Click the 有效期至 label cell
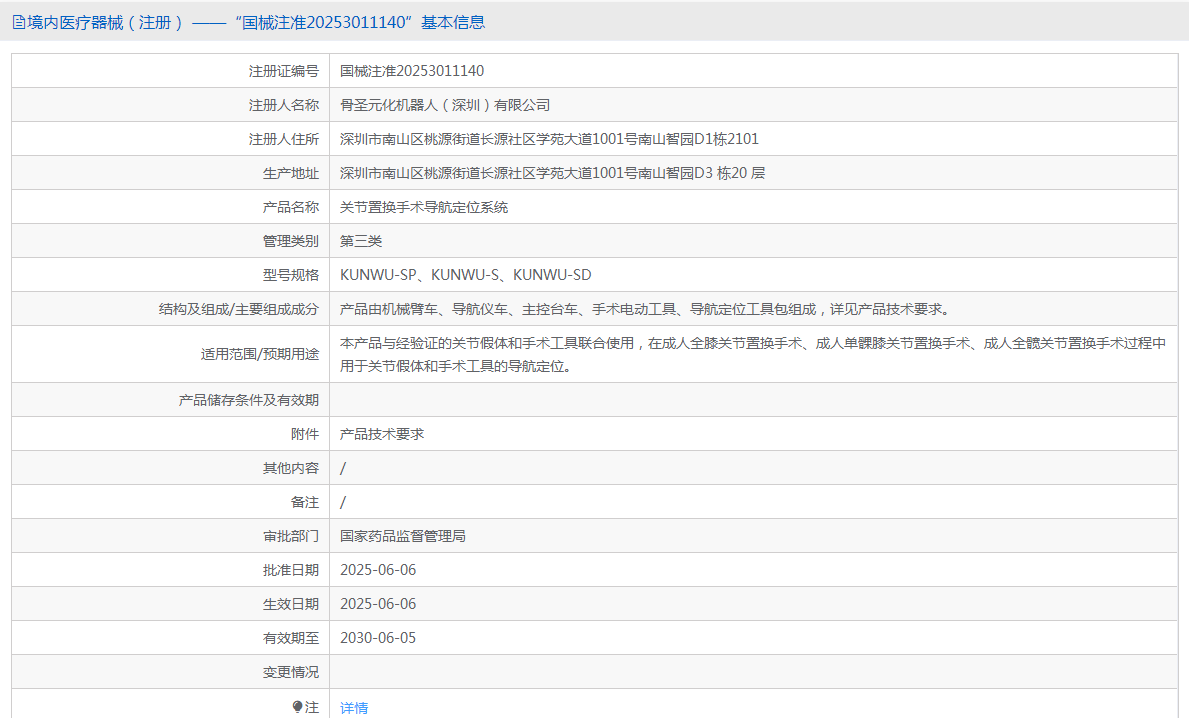This screenshot has width=1189, height=718. coord(171,638)
